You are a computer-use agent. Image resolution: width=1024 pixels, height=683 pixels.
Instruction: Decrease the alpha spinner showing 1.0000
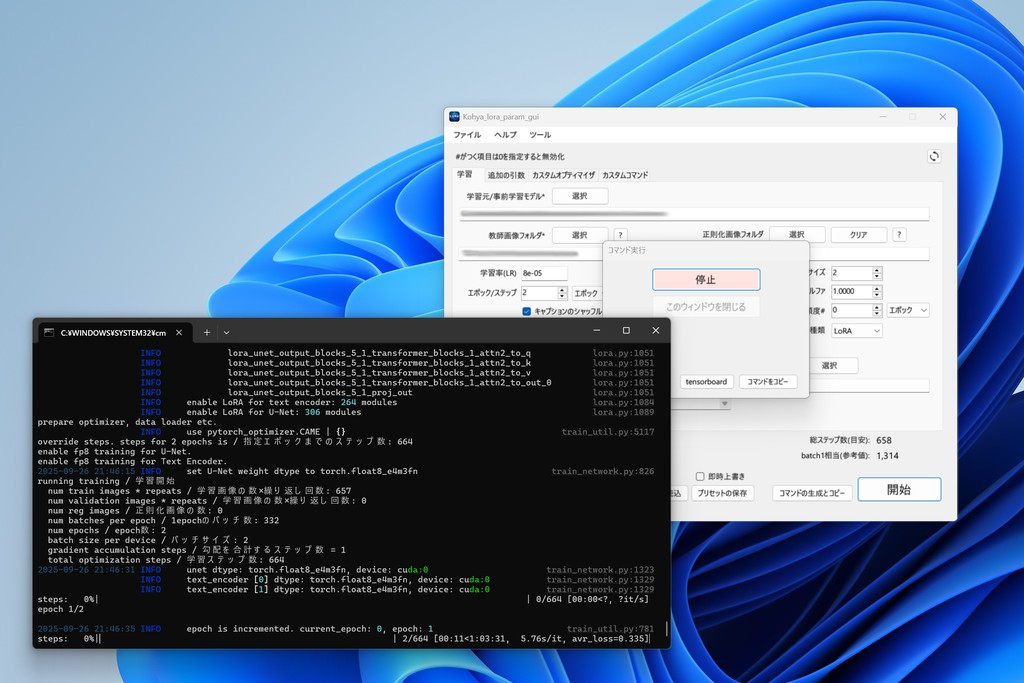[877, 295]
